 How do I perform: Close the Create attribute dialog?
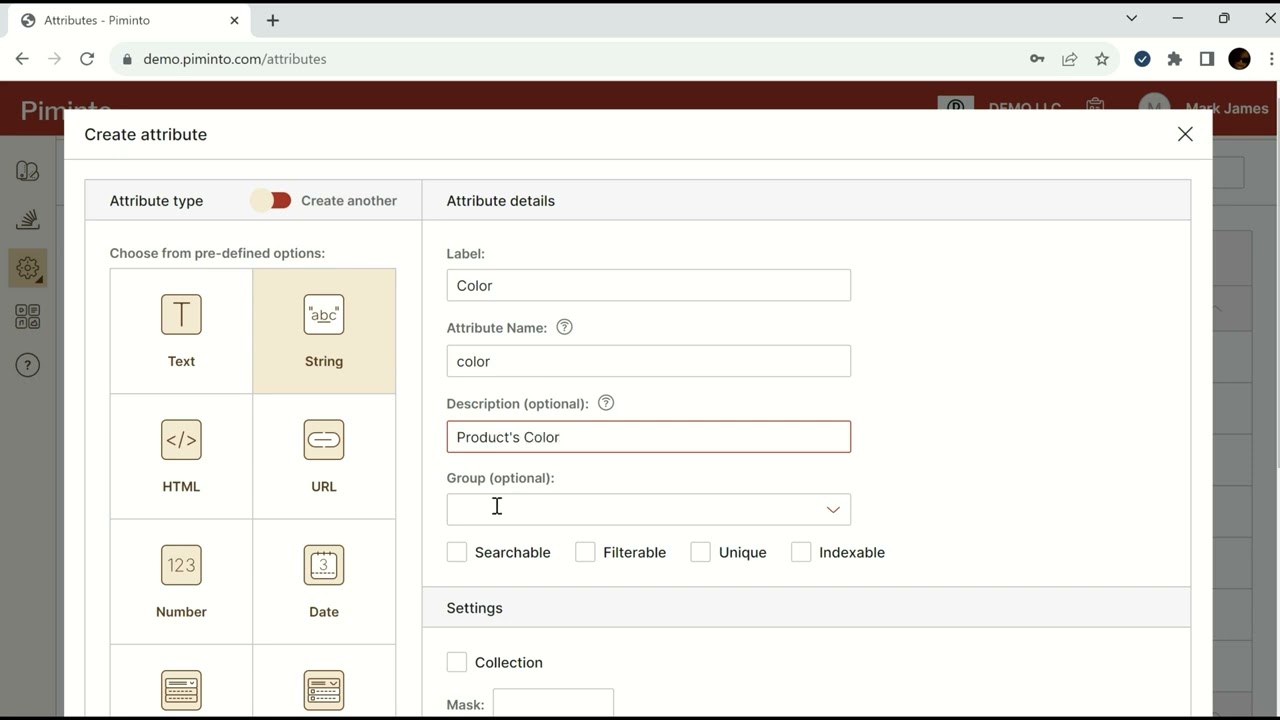click(x=1185, y=134)
